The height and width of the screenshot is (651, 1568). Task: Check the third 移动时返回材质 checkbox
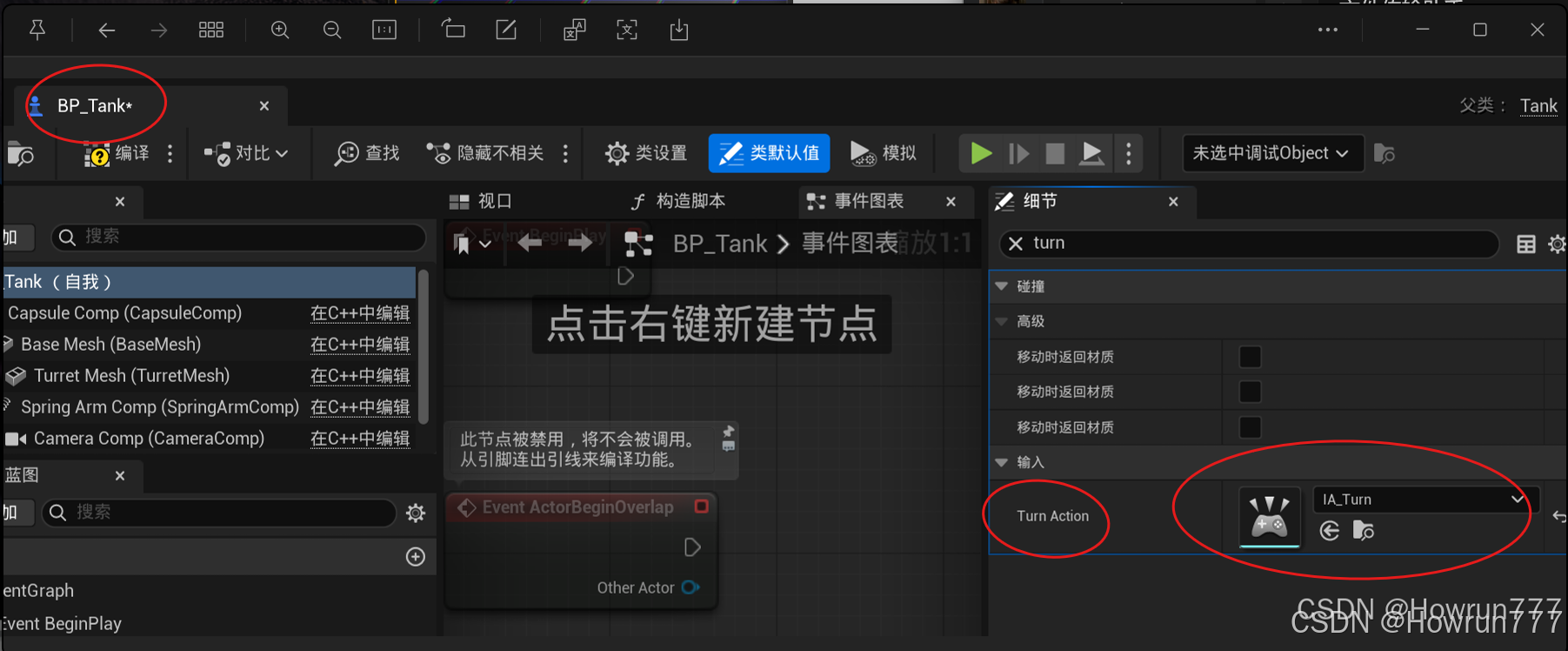(x=1250, y=427)
